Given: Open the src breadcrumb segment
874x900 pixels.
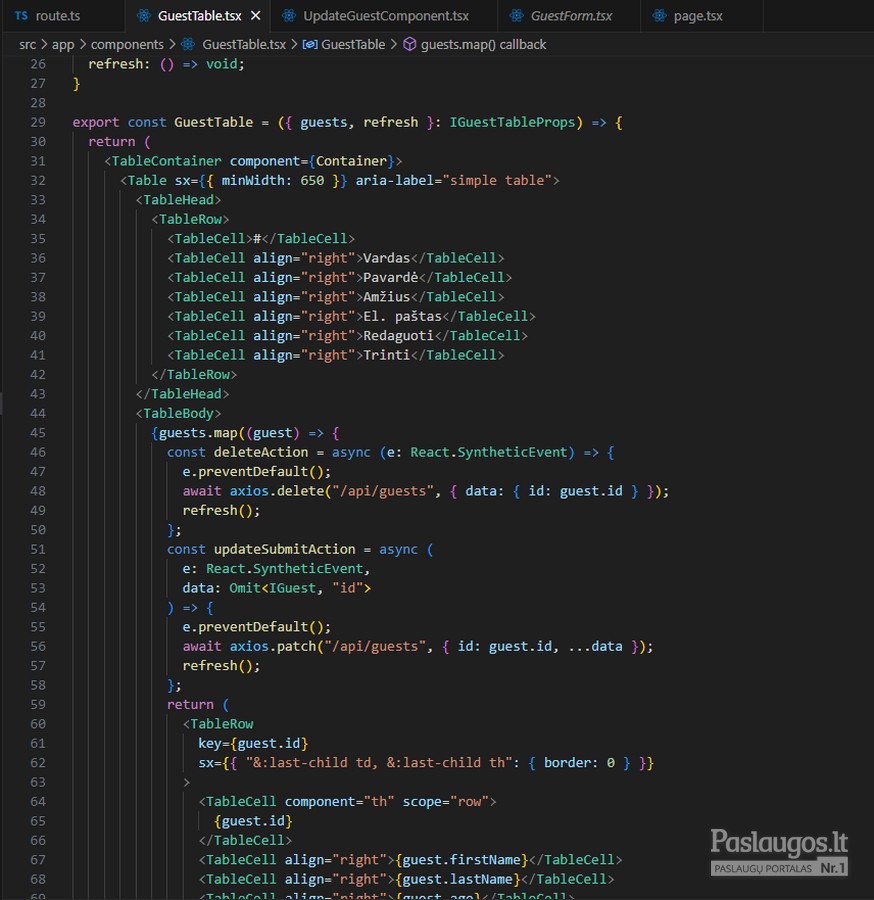Looking at the screenshot, I should point(28,44).
